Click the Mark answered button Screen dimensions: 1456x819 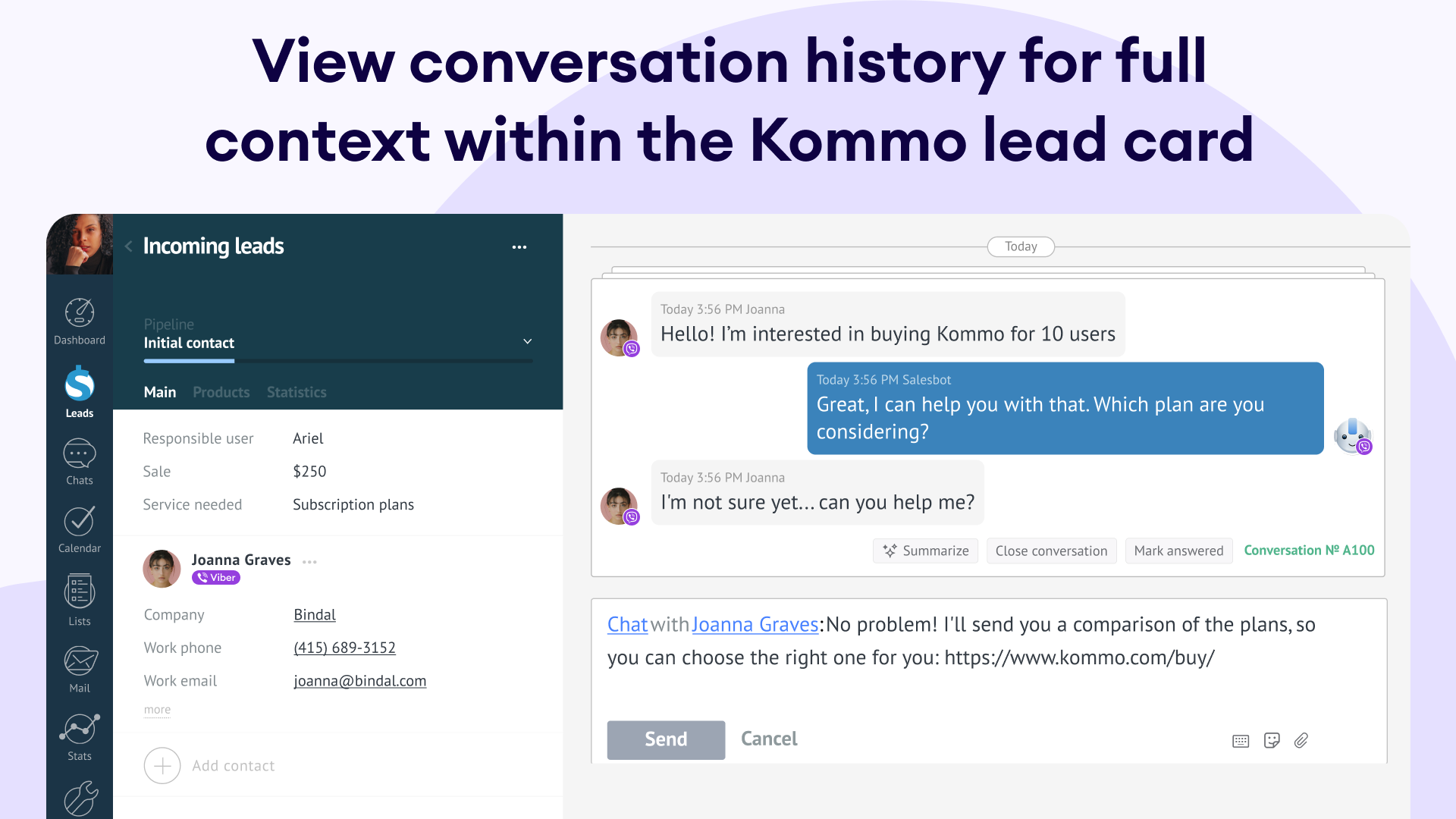pos(1178,551)
